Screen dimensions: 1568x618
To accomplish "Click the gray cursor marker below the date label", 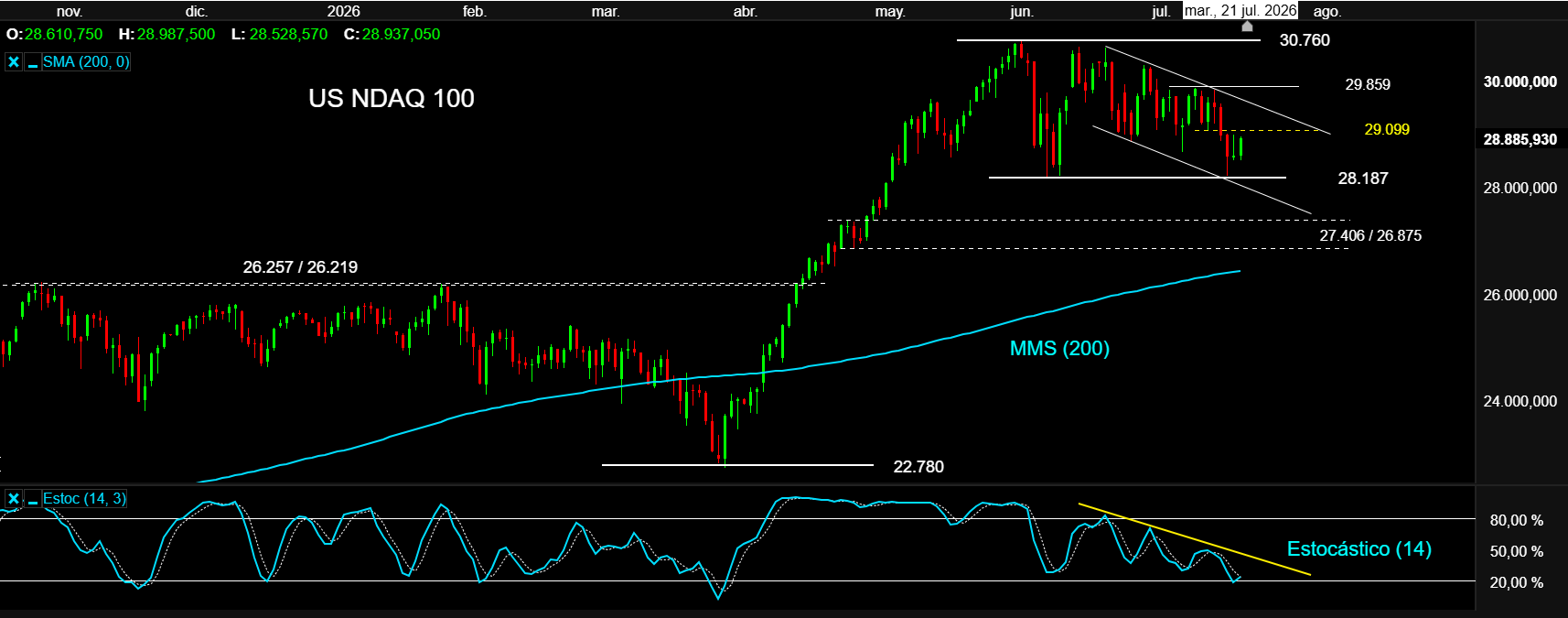I will [1247, 26].
